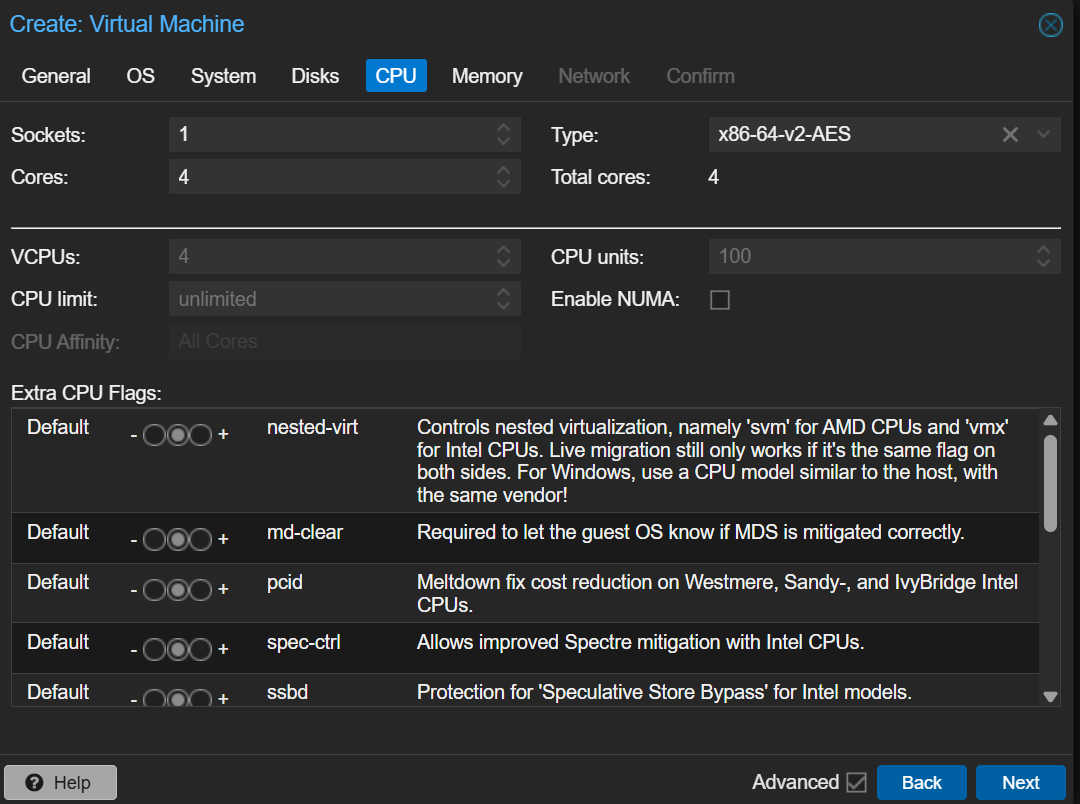
Task: Turn on the spec-ctrl flag radio
Action: pyautogui.click(x=201, y=650)
